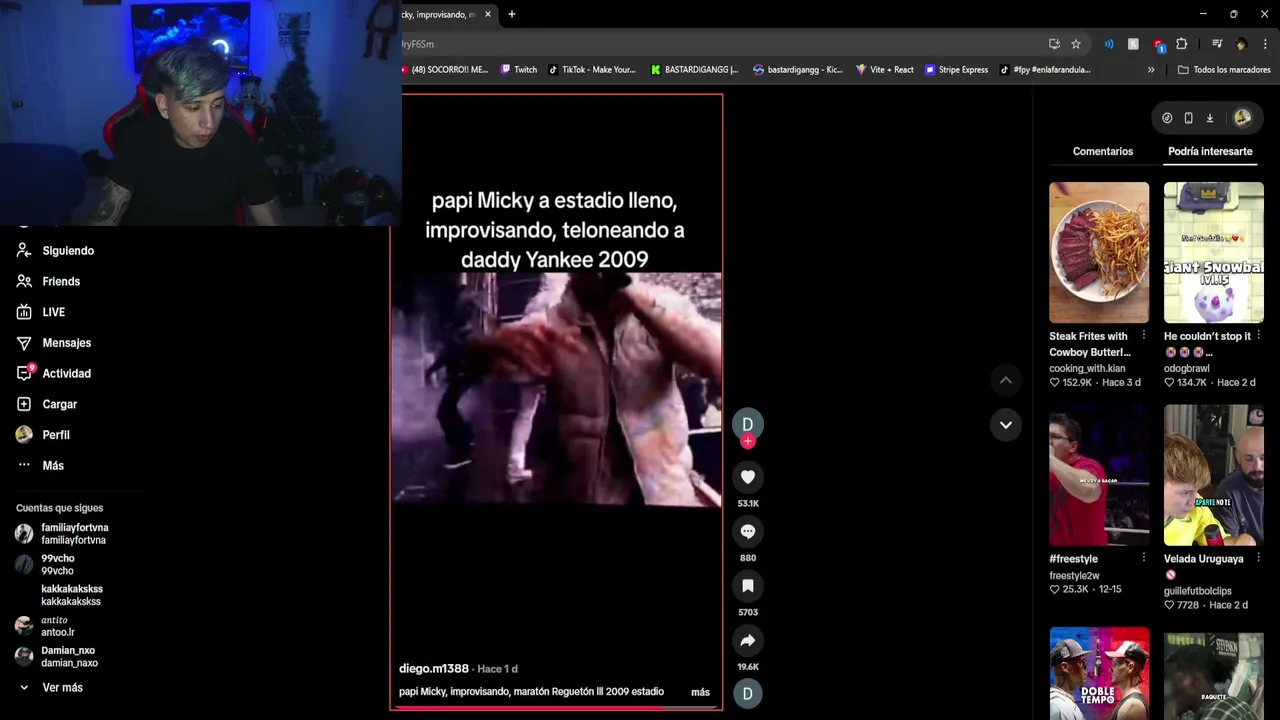The width and height of the screenshot is (1280, 720).
Task: Click the download app icon in top pill
Action: [x=1209, y=118]
